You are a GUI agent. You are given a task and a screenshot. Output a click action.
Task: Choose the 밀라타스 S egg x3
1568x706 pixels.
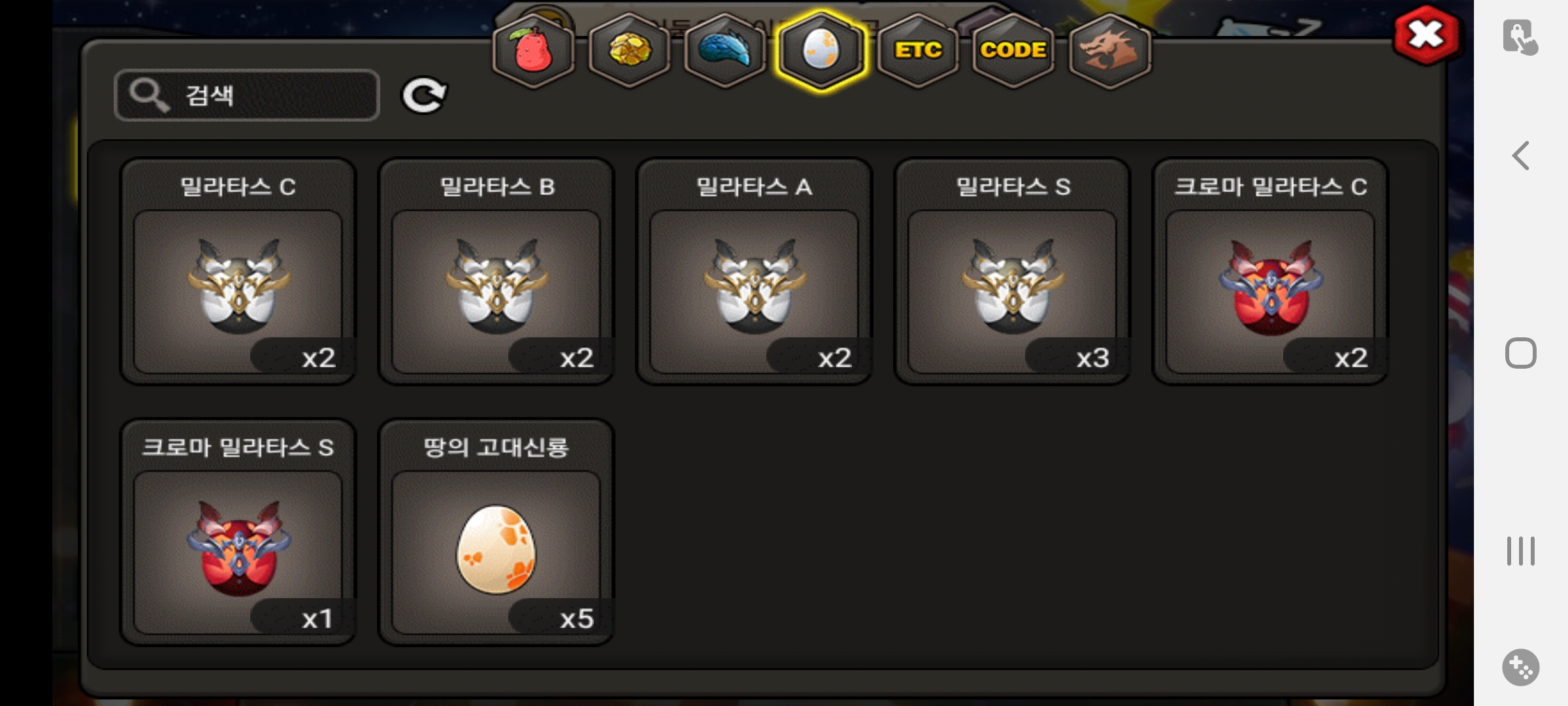(1012, 272)
